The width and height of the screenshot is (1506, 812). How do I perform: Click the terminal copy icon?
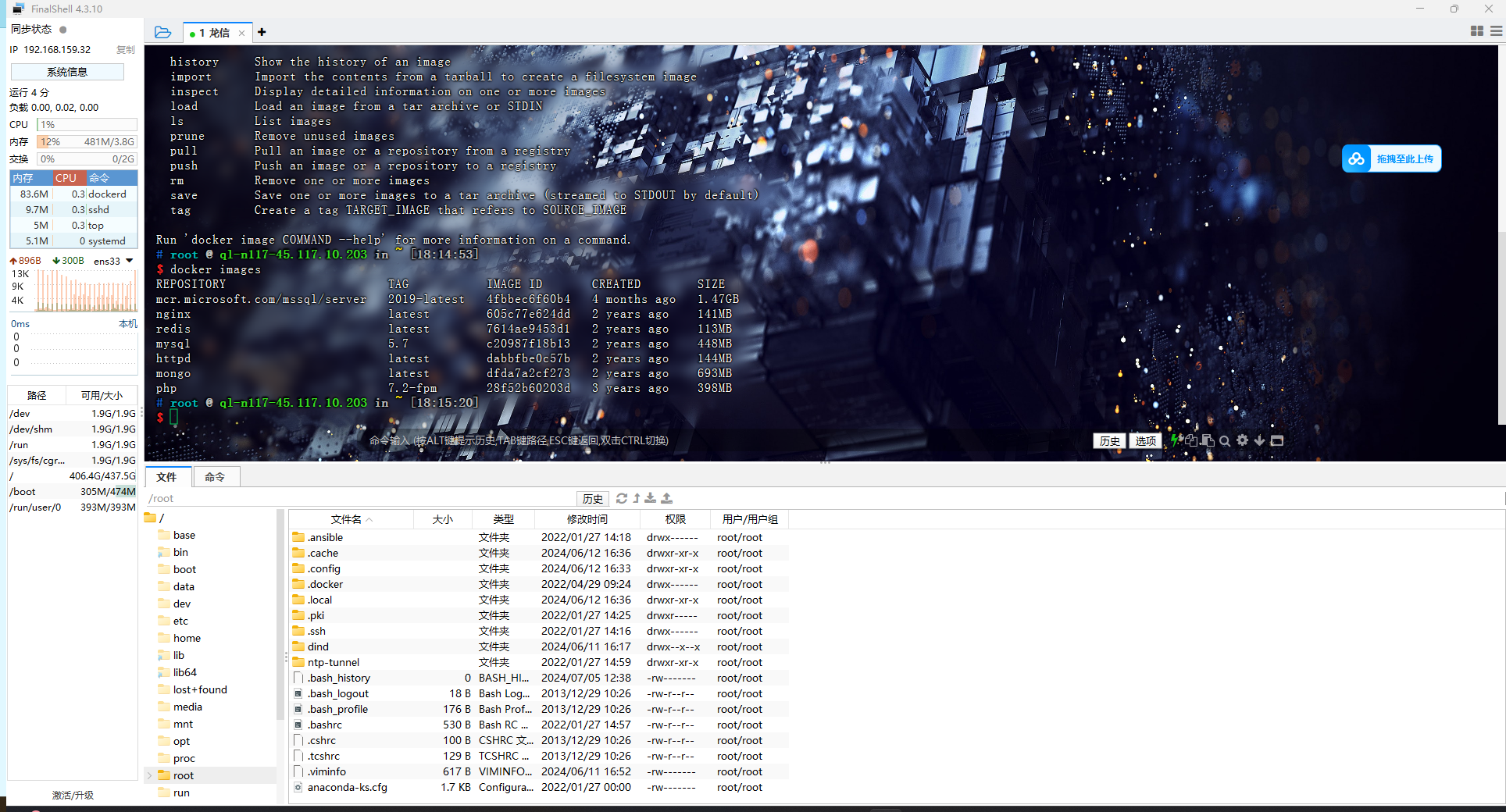coord(1191,440)
